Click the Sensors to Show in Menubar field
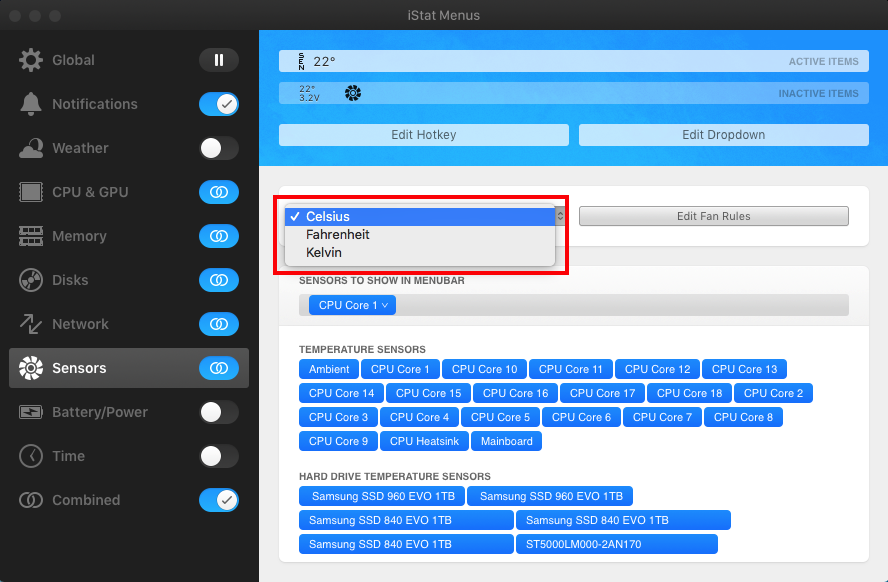Image resolution: width=888 pixels, height=582 pixels. [x=574, y=305]
